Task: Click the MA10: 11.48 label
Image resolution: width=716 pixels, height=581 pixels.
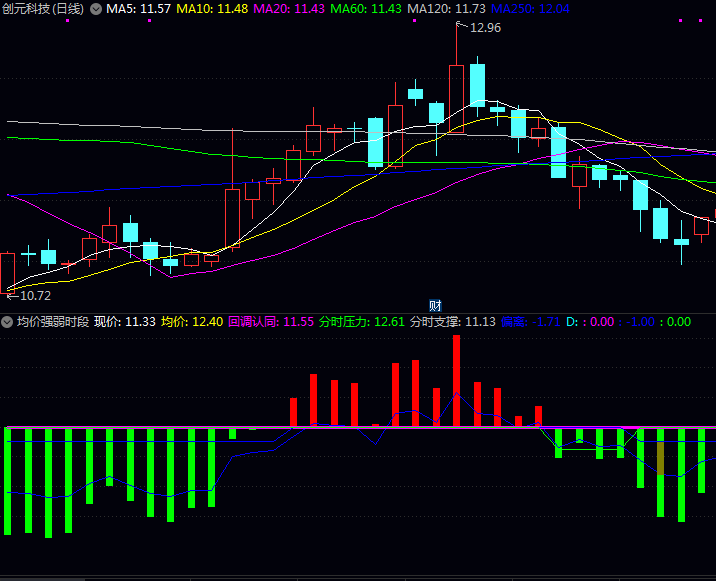Action: tap(212, 9)
